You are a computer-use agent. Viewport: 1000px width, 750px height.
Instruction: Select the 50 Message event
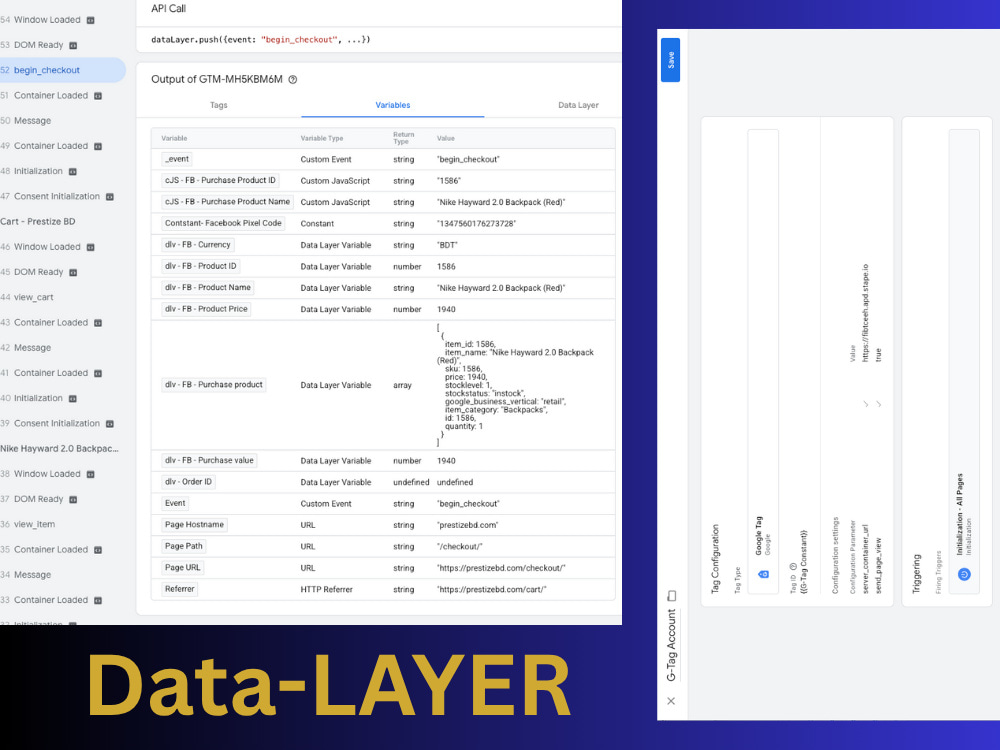tap(26, 121)
